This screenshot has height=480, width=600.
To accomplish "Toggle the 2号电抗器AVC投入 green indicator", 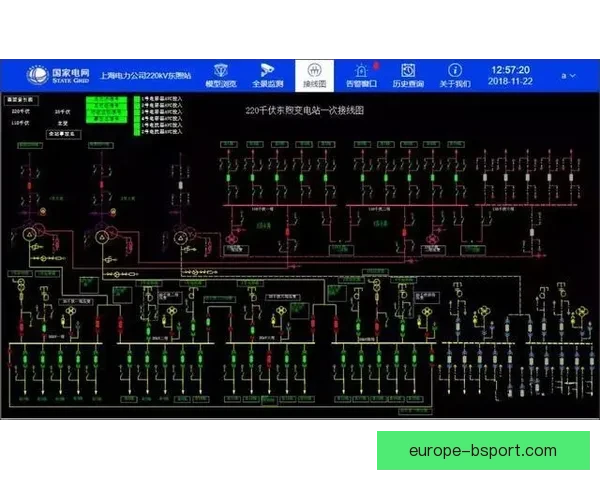I will (137, 132).
